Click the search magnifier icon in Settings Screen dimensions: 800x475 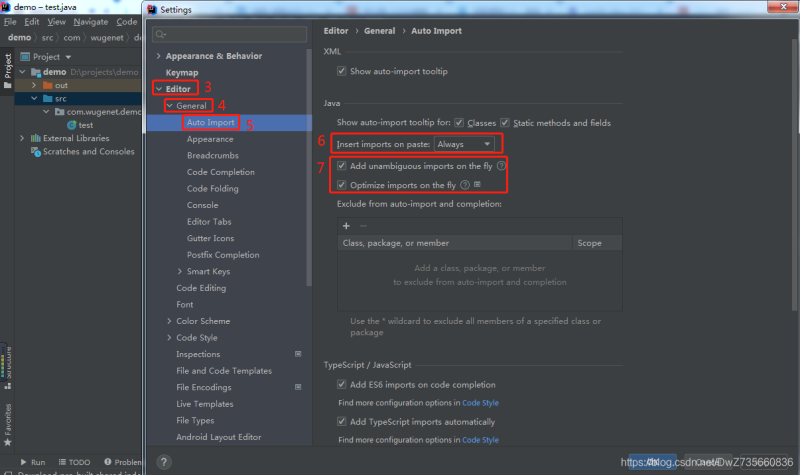point(160,34)
